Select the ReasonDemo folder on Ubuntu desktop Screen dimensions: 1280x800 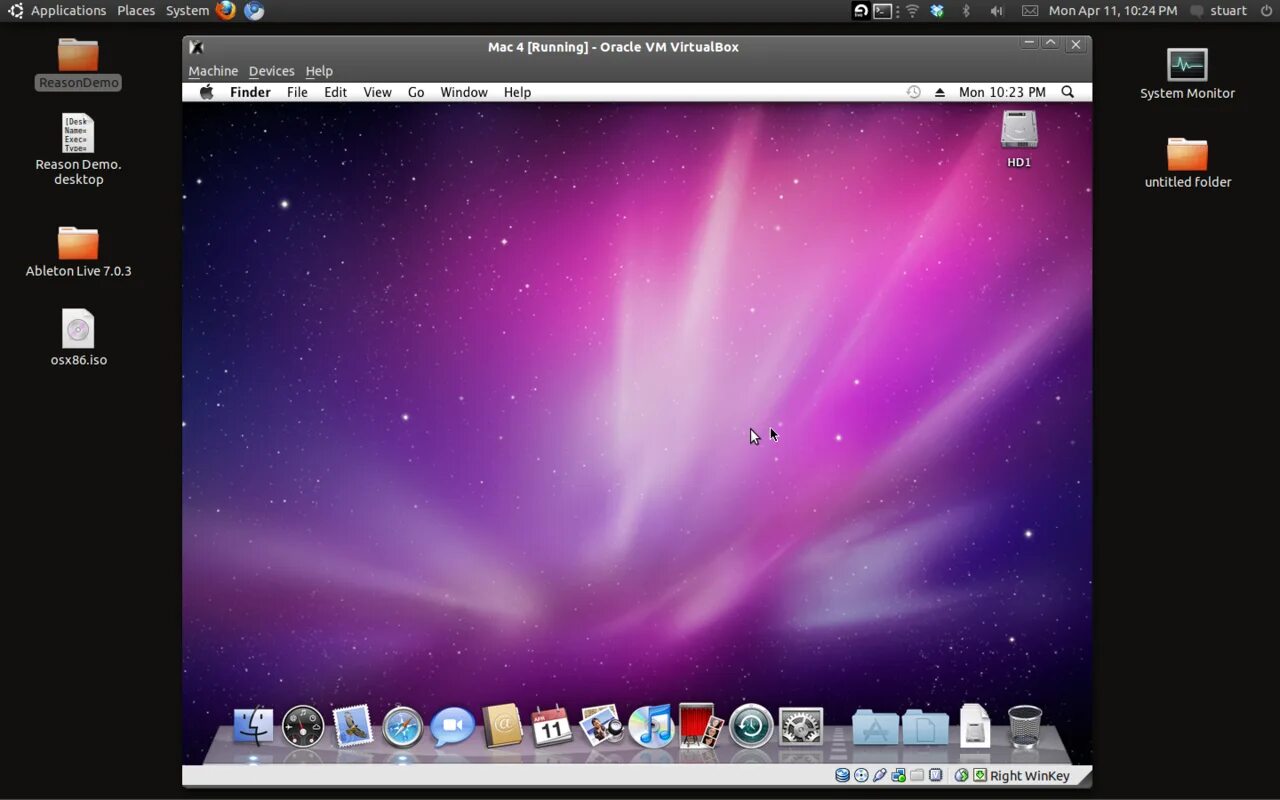click(78, 64)
